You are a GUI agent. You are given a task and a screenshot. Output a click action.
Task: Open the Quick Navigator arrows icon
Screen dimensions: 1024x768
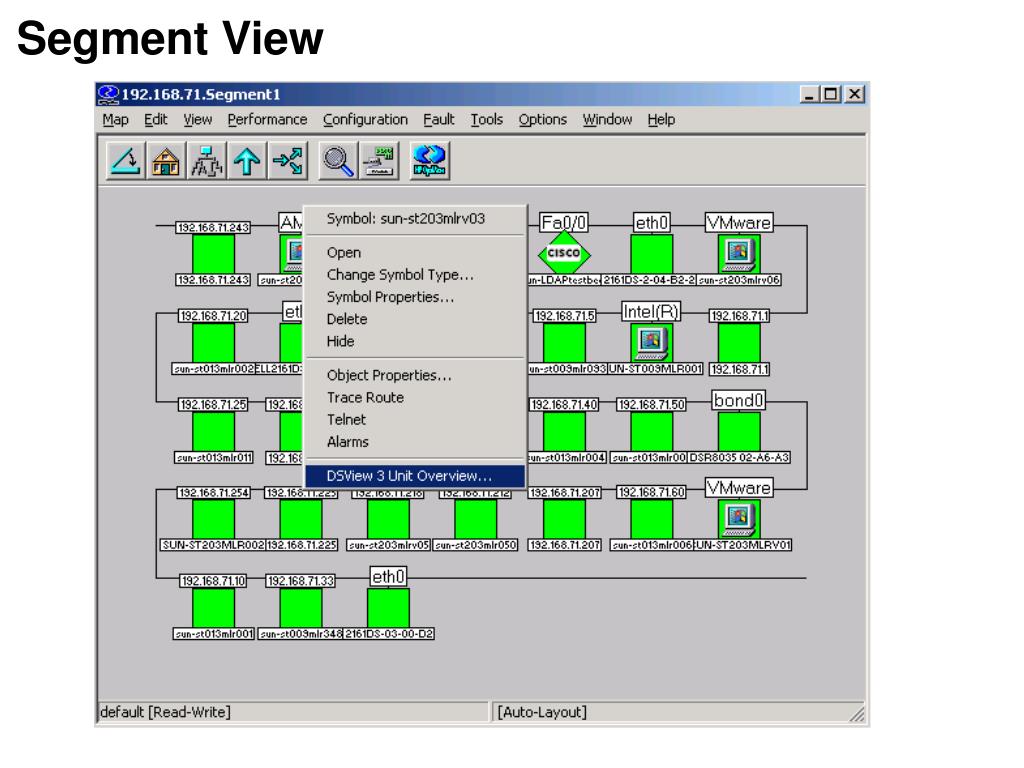tap(287, 160)
